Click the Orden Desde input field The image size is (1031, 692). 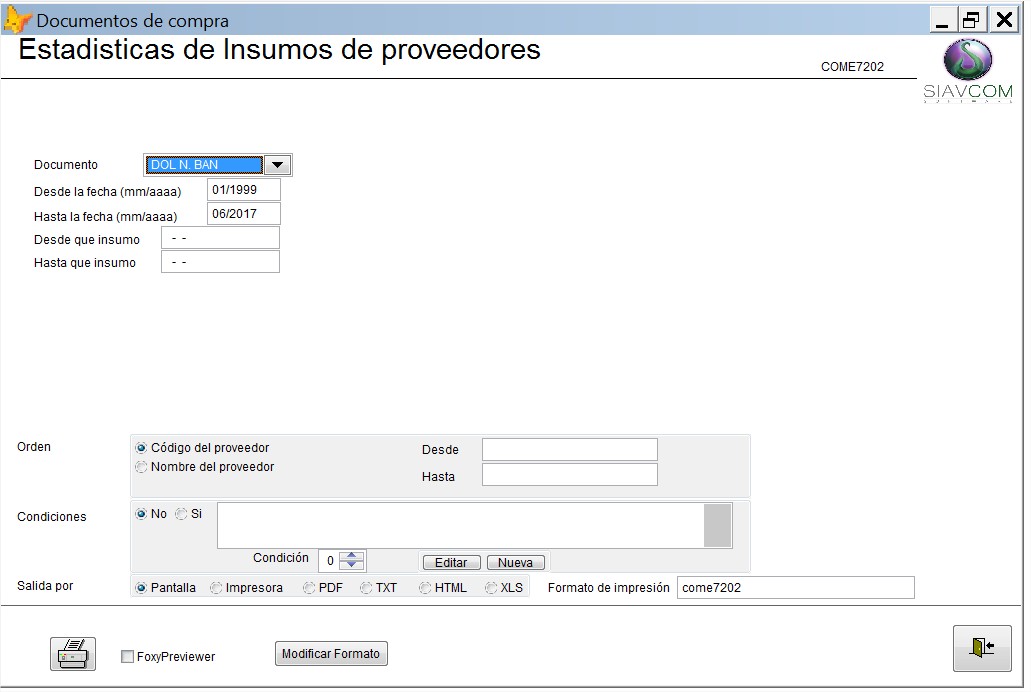tap(569, 450)
